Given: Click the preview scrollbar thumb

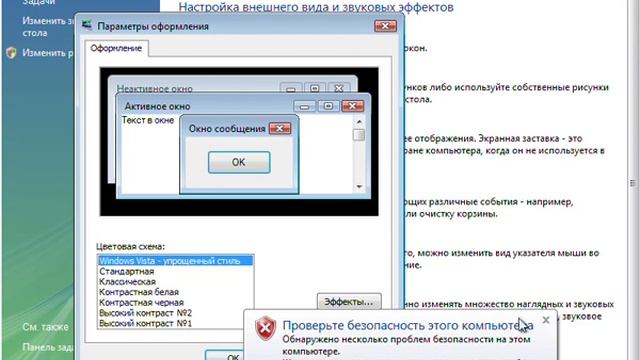Looking at the screenshot, I should click(359, 135).
